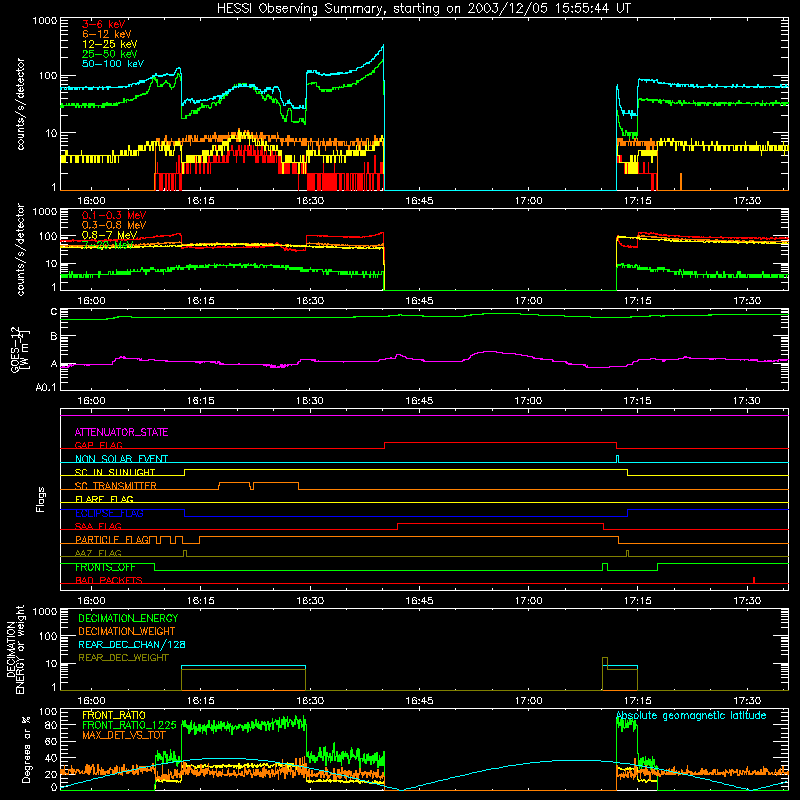Select the SC_IN_SUNLIGHT flag label

(115, 472)
